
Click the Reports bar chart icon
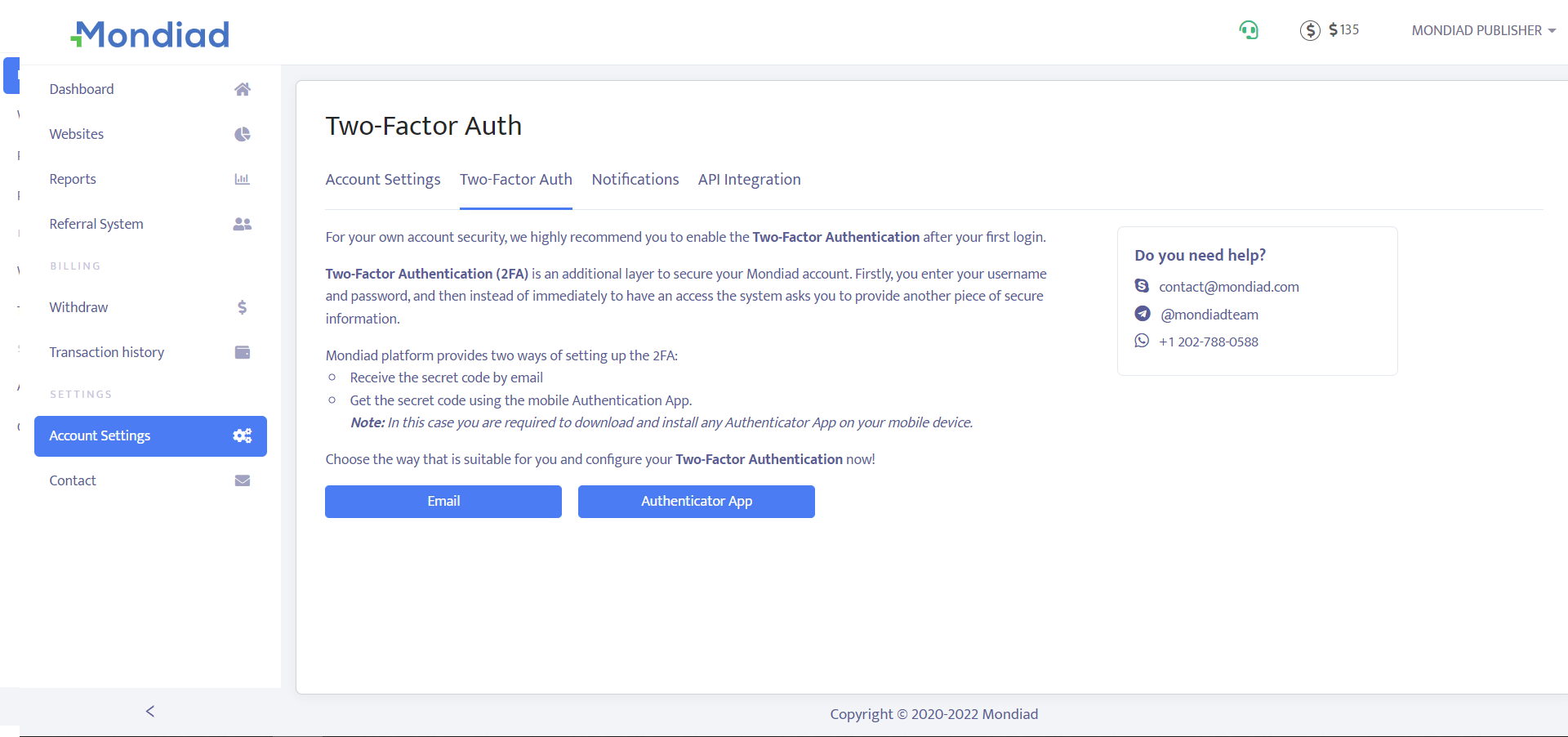242,179
